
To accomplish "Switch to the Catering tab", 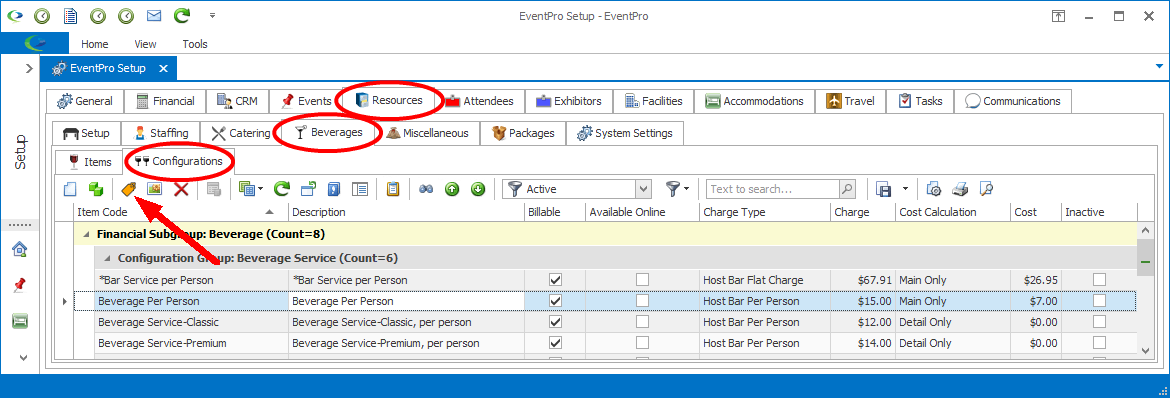I will pyautogui.click(x=241, y=134).
